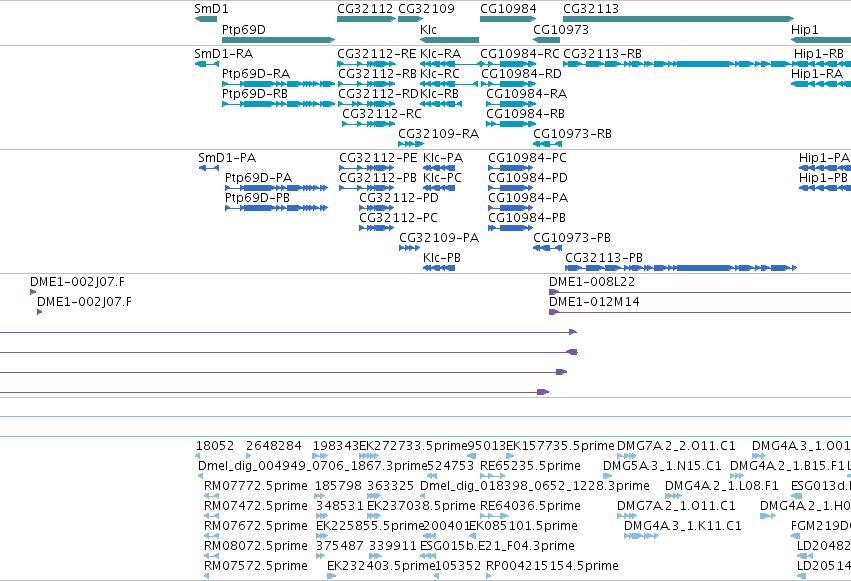Screen dimensions: 851x581
Task: Click the Hip1 gene label
Action: pos(804,29)
